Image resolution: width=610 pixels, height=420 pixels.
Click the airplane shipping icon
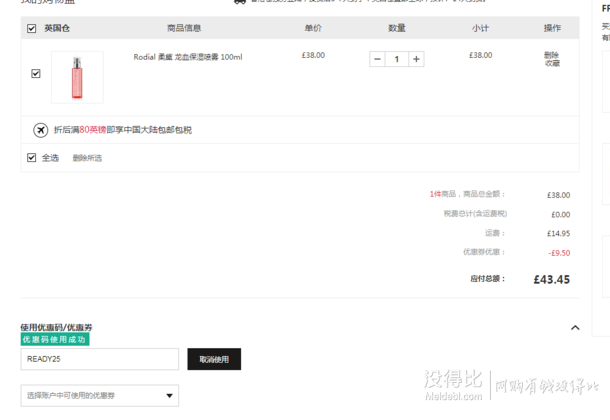pyautogui.click(x=40, y=130)
